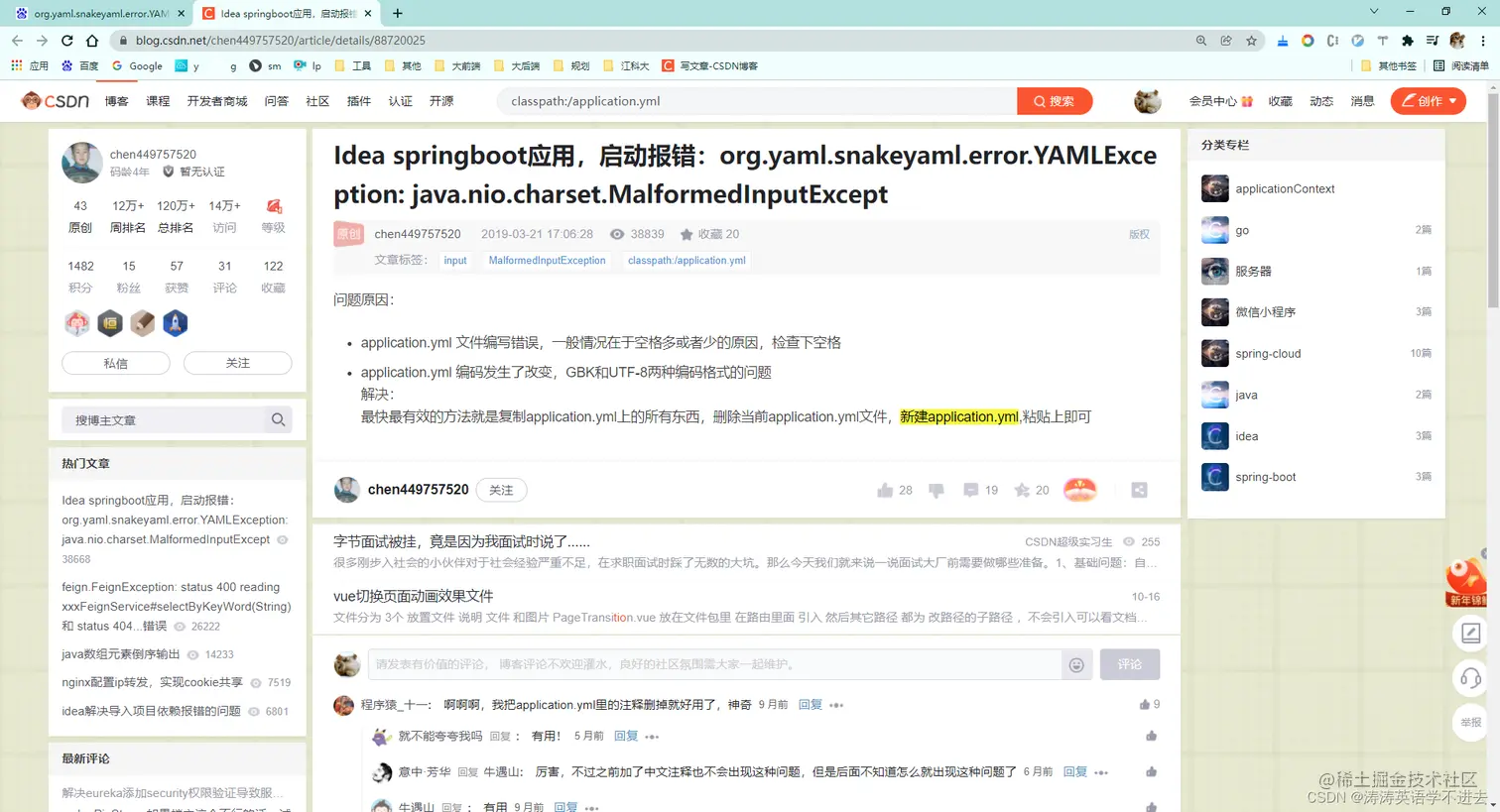Image resolution: width=1500 pixels, height=812 pixels.
Task: Click the comment input field to write a comment
Action: [694, 664]
